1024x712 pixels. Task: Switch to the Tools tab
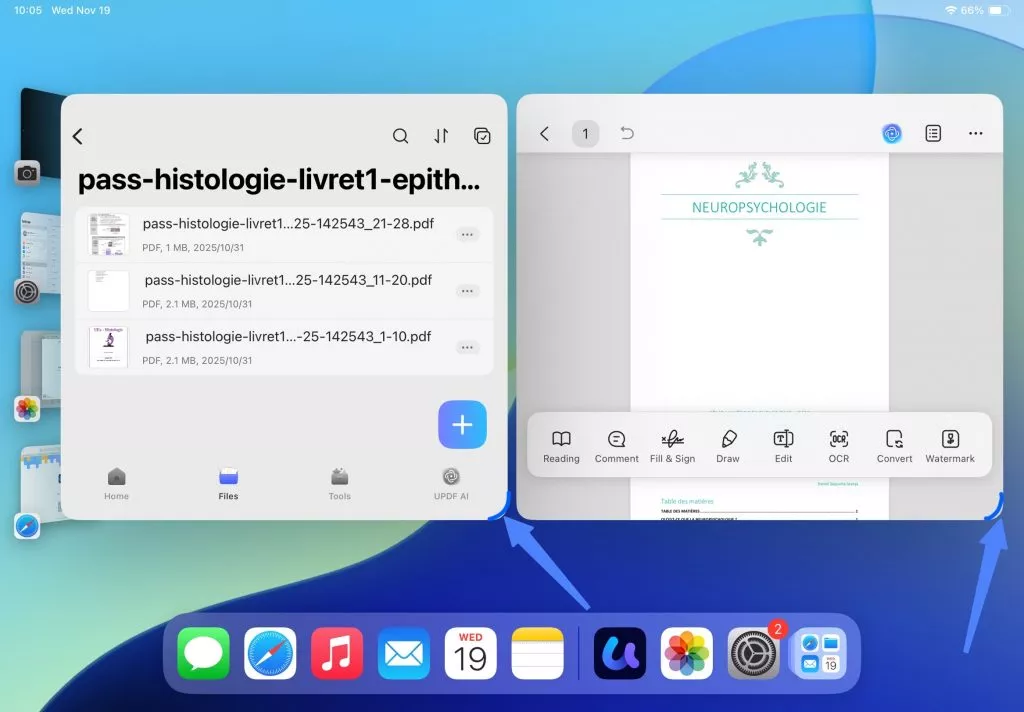click(339, 483)
